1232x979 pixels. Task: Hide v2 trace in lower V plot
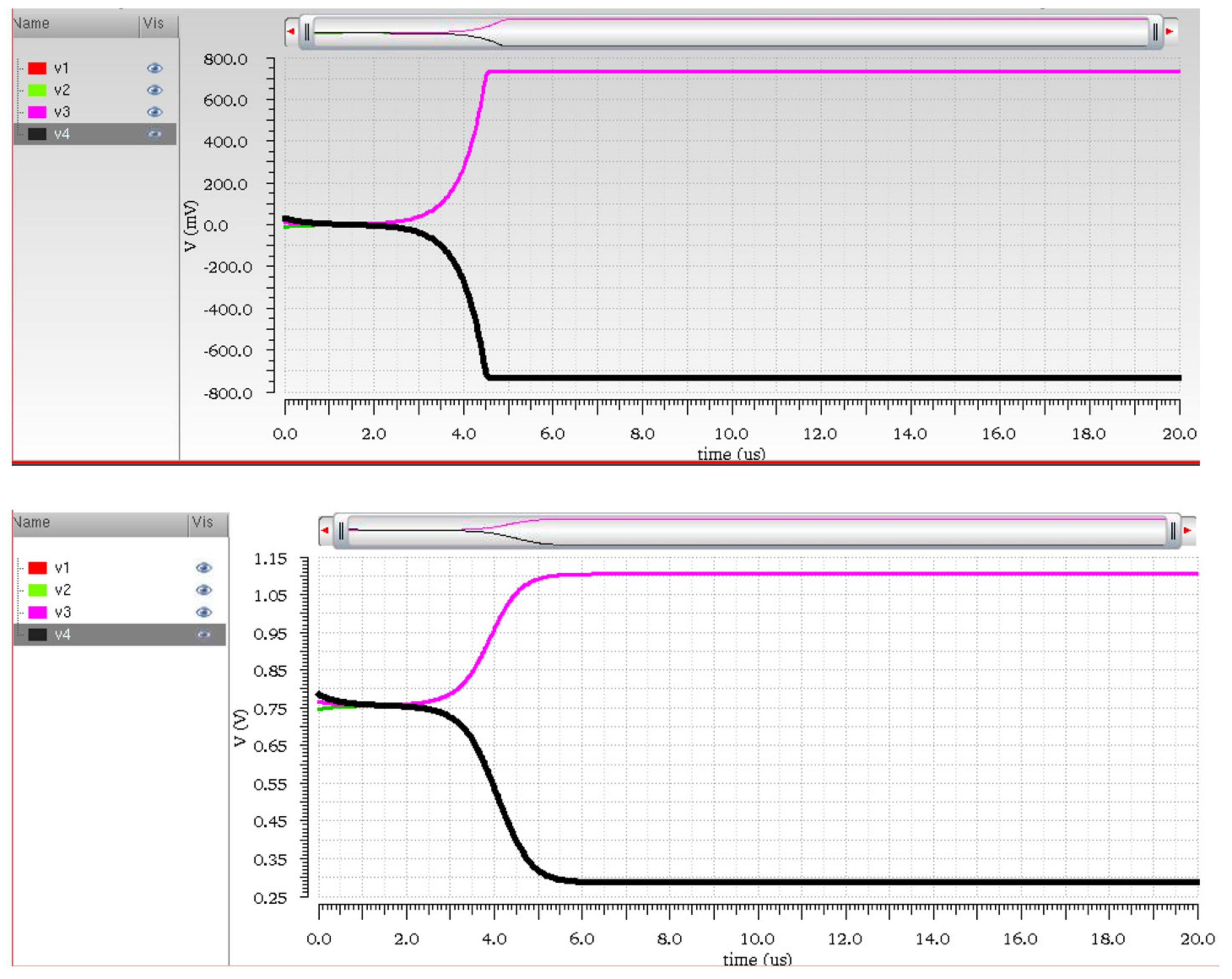[204, 590]
